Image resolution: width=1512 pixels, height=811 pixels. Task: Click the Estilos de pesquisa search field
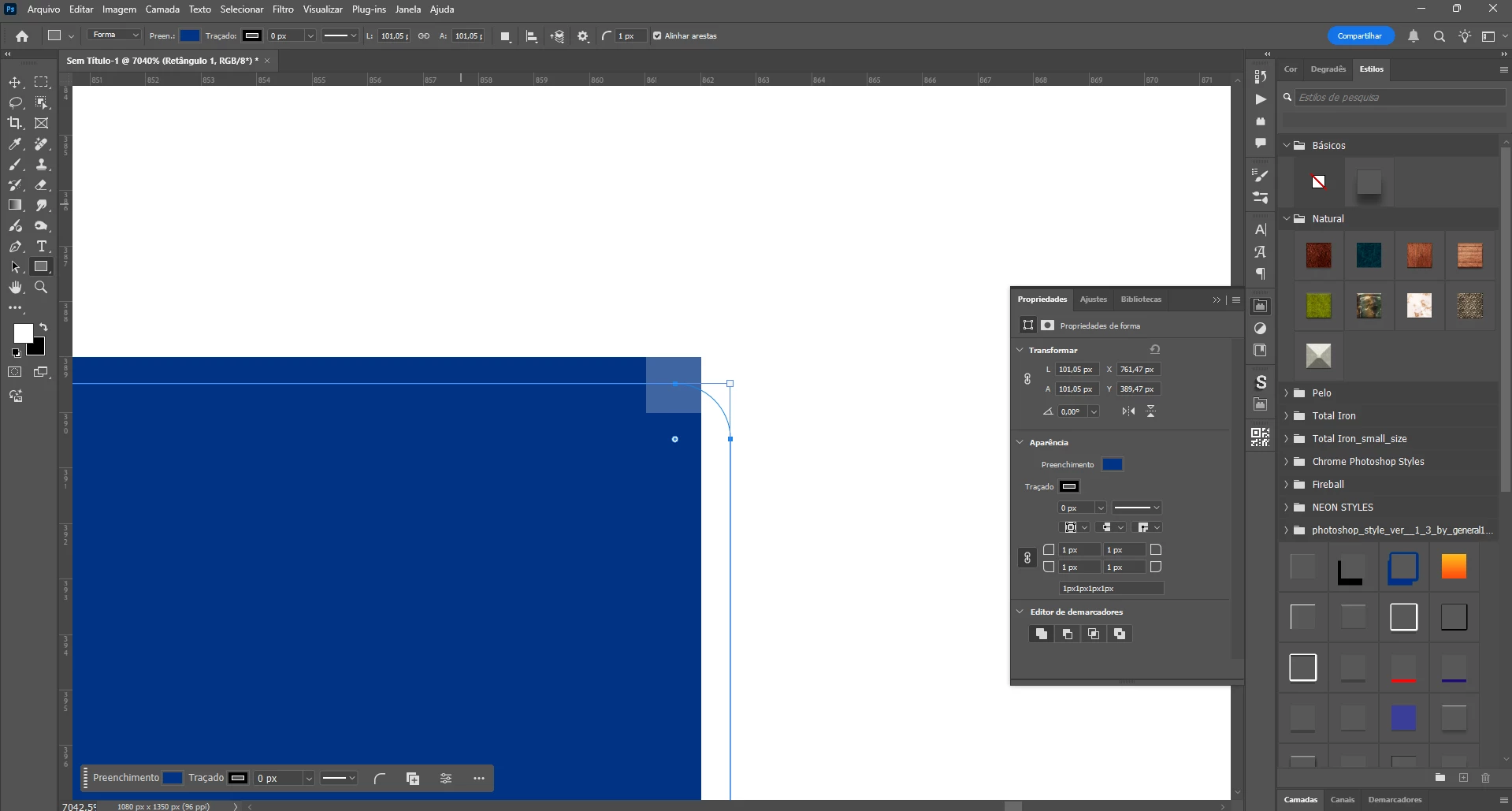tap(1399, 98)
